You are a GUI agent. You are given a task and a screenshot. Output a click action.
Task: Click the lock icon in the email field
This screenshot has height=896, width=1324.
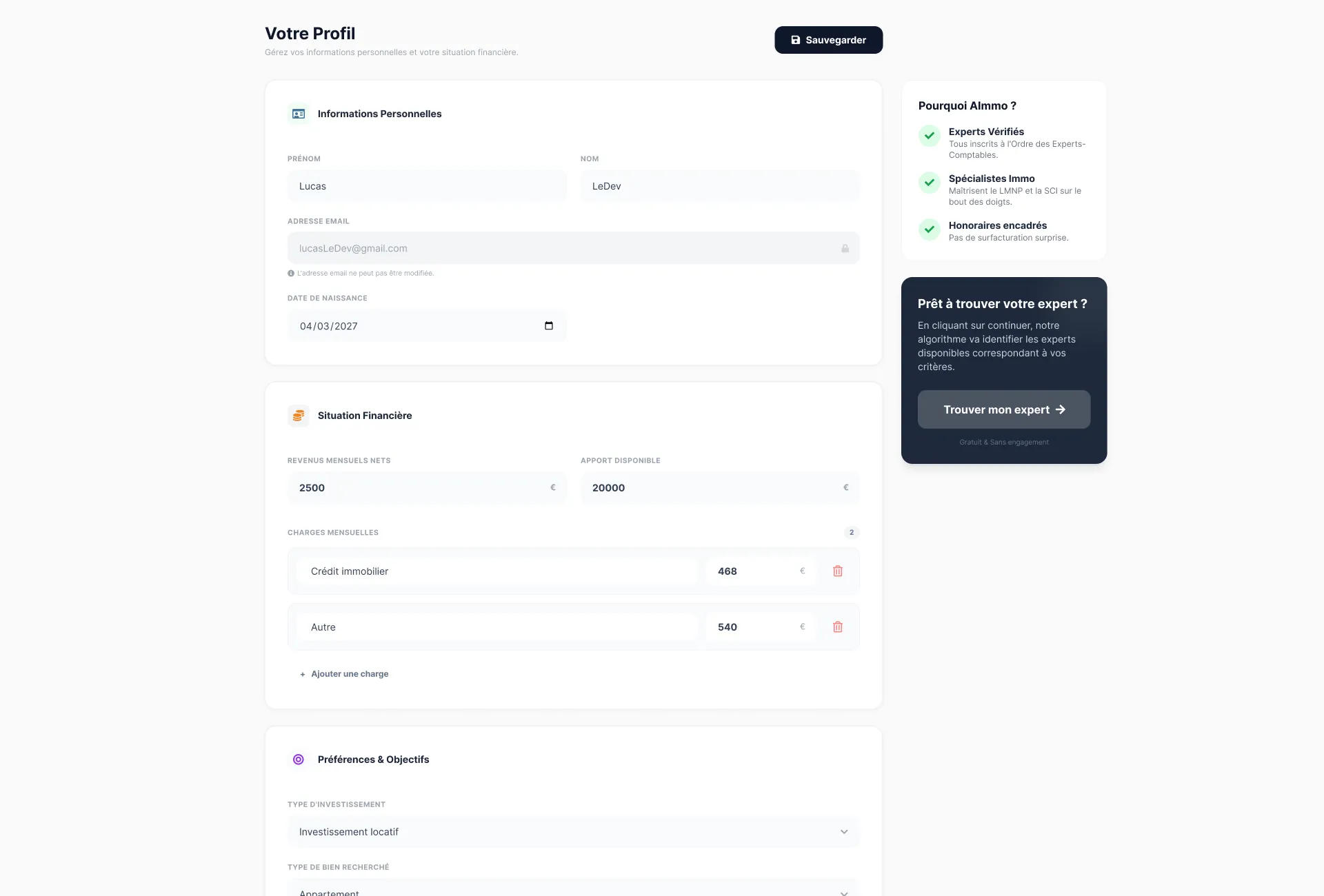(845, 248)
